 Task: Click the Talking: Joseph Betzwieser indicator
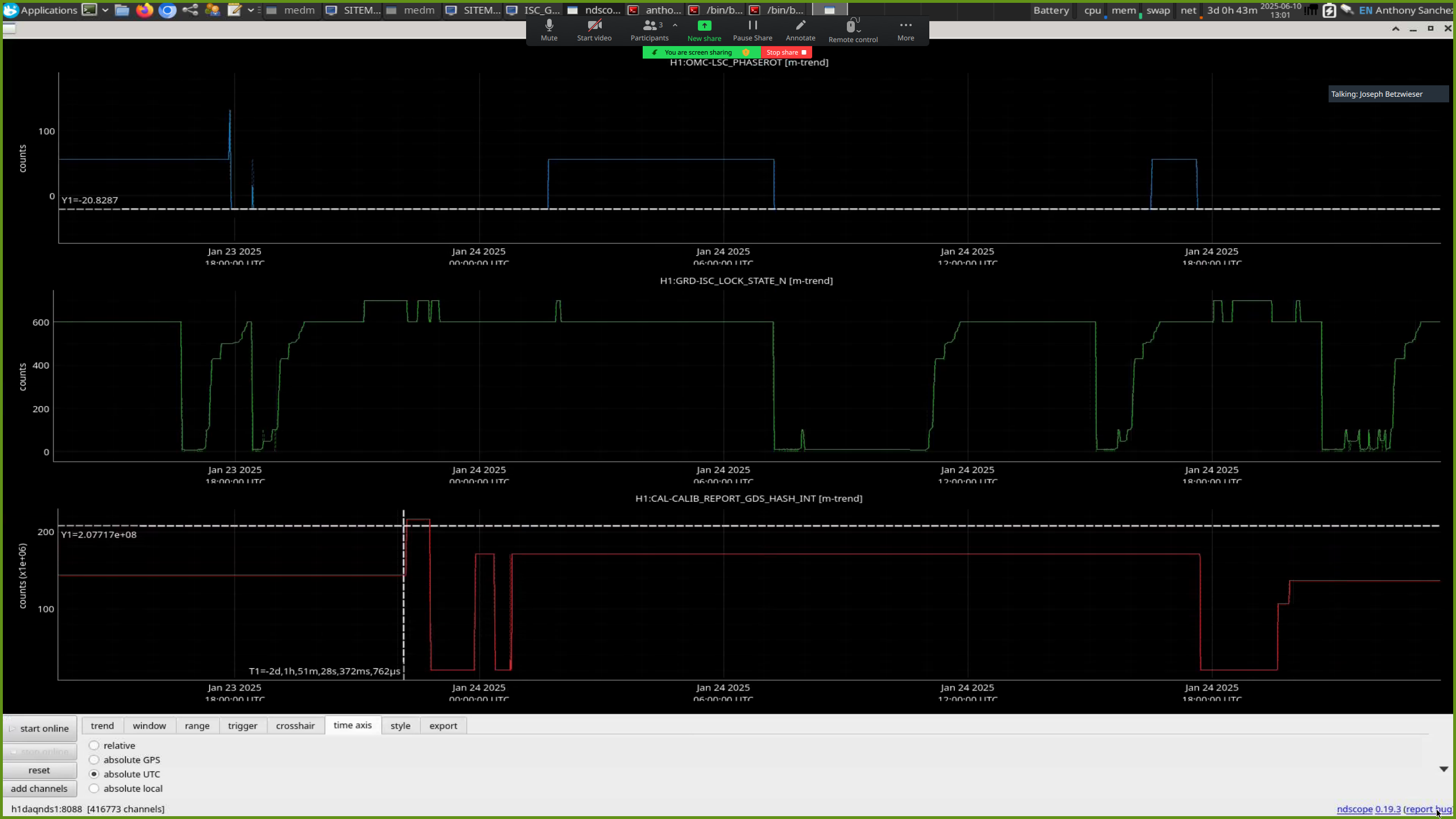(1388, 94)
